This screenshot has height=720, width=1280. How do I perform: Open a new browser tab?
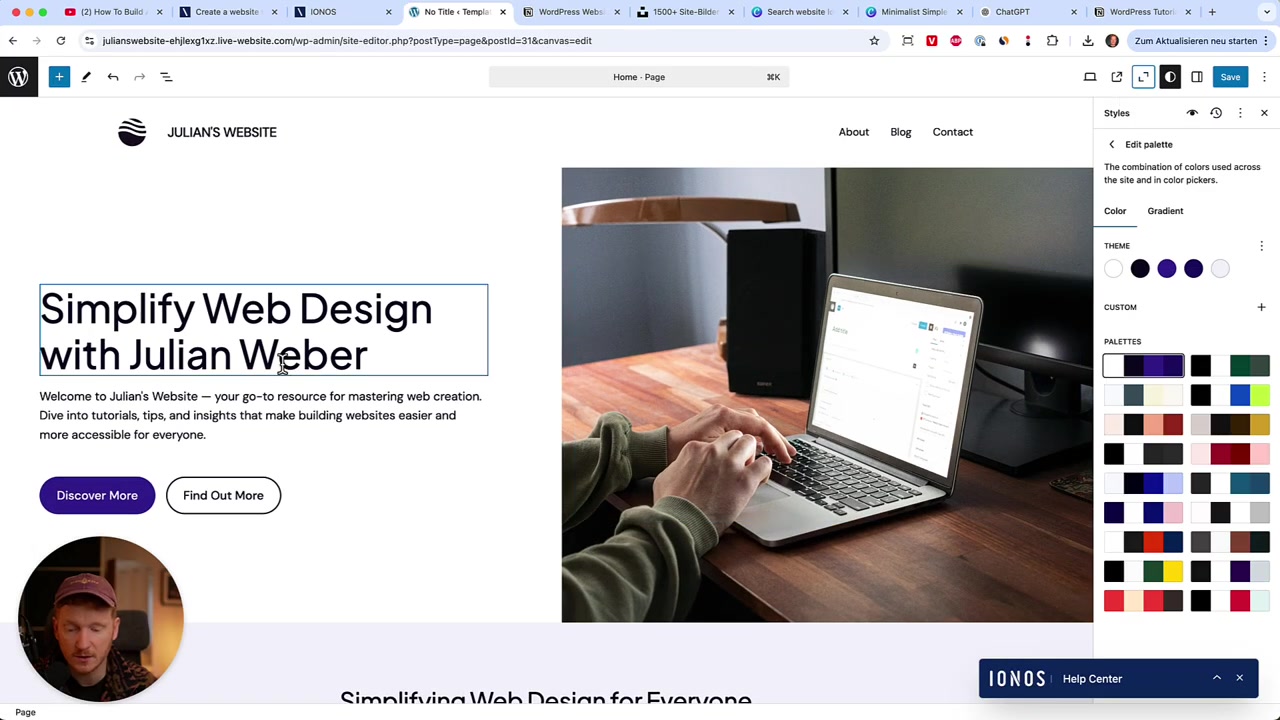[1212, 12]
